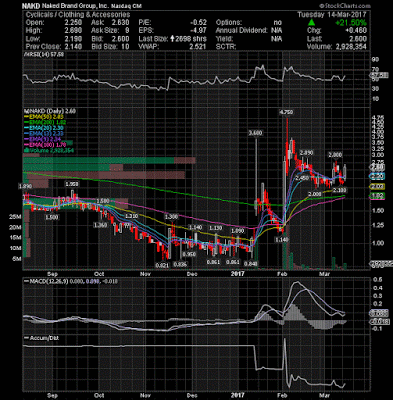The height and width of the screenshot is (400, 393).
Task: Select the NAKD ticker symbol header
Action: tap(30, 6)
